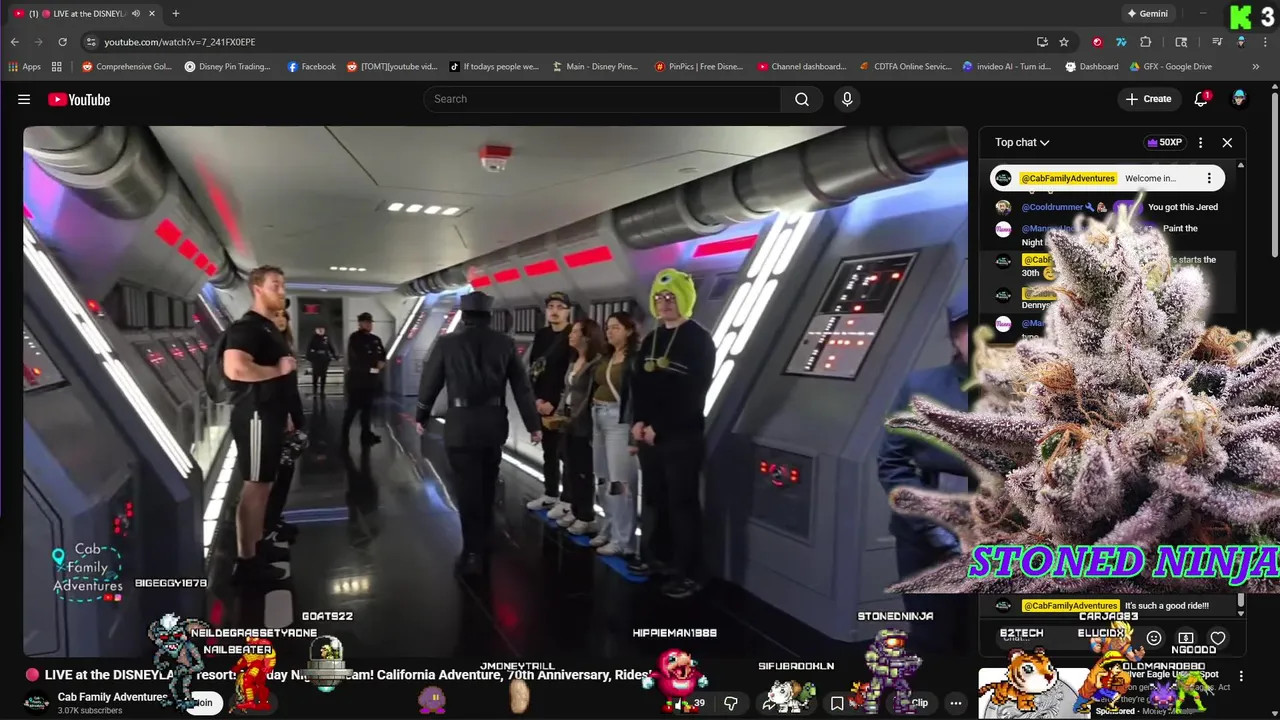Open the PinPics Free Disney bookmark
Image resolution: width=1280 pixels, height=720 pixels.
click(699, 67)
